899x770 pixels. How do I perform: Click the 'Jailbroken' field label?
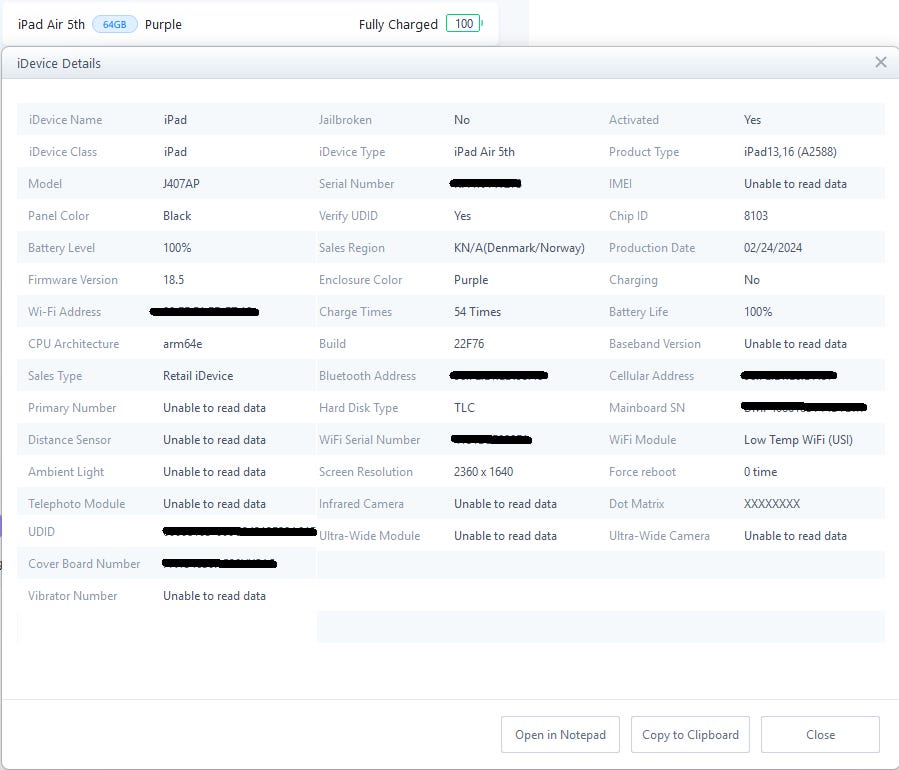[x=345, y=120]
